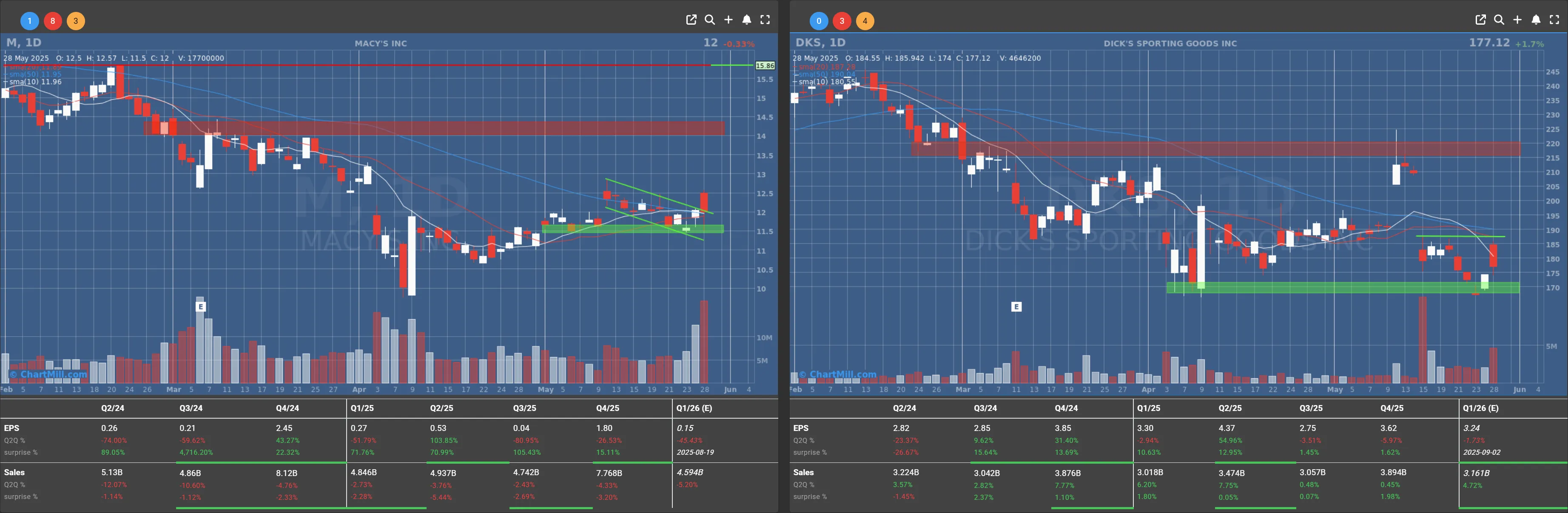Click the orange badge showing 4 on DKS panel
The image size is (1568, 513).
[x=865, y=21]
